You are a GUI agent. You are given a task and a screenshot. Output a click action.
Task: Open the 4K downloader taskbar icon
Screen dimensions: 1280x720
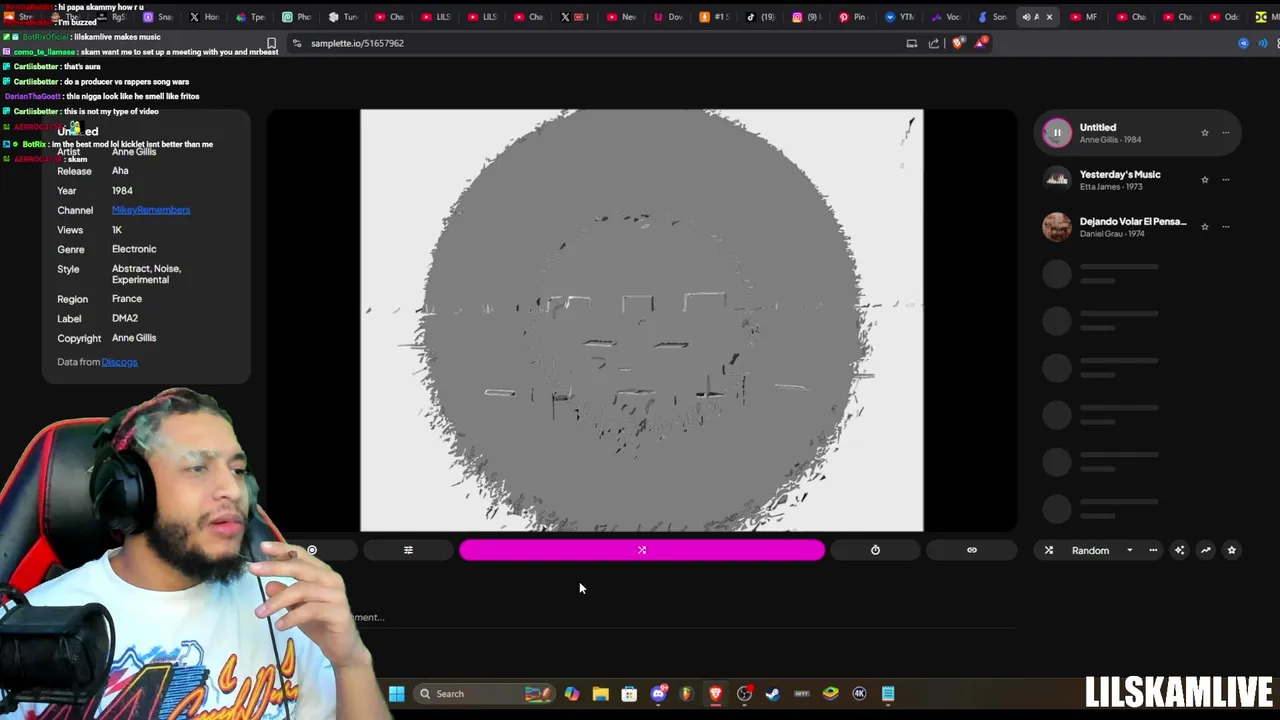point(859,693)
